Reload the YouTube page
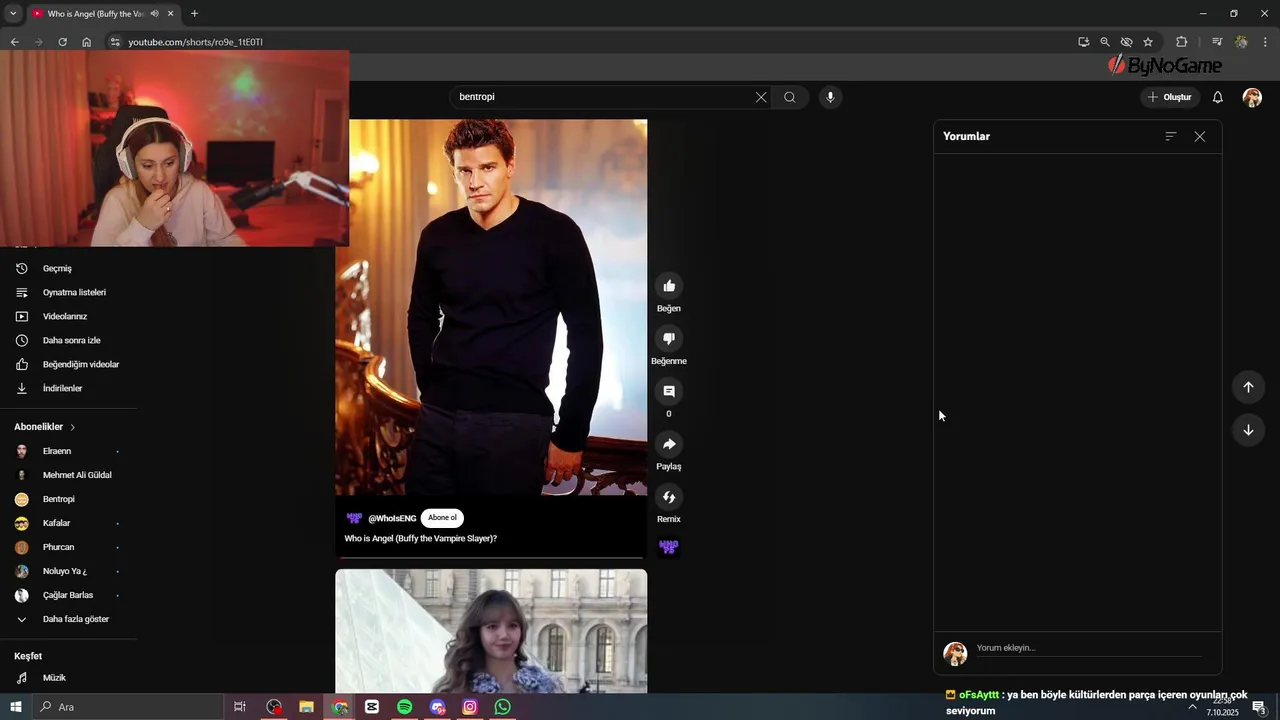 [x=62, y=42]
